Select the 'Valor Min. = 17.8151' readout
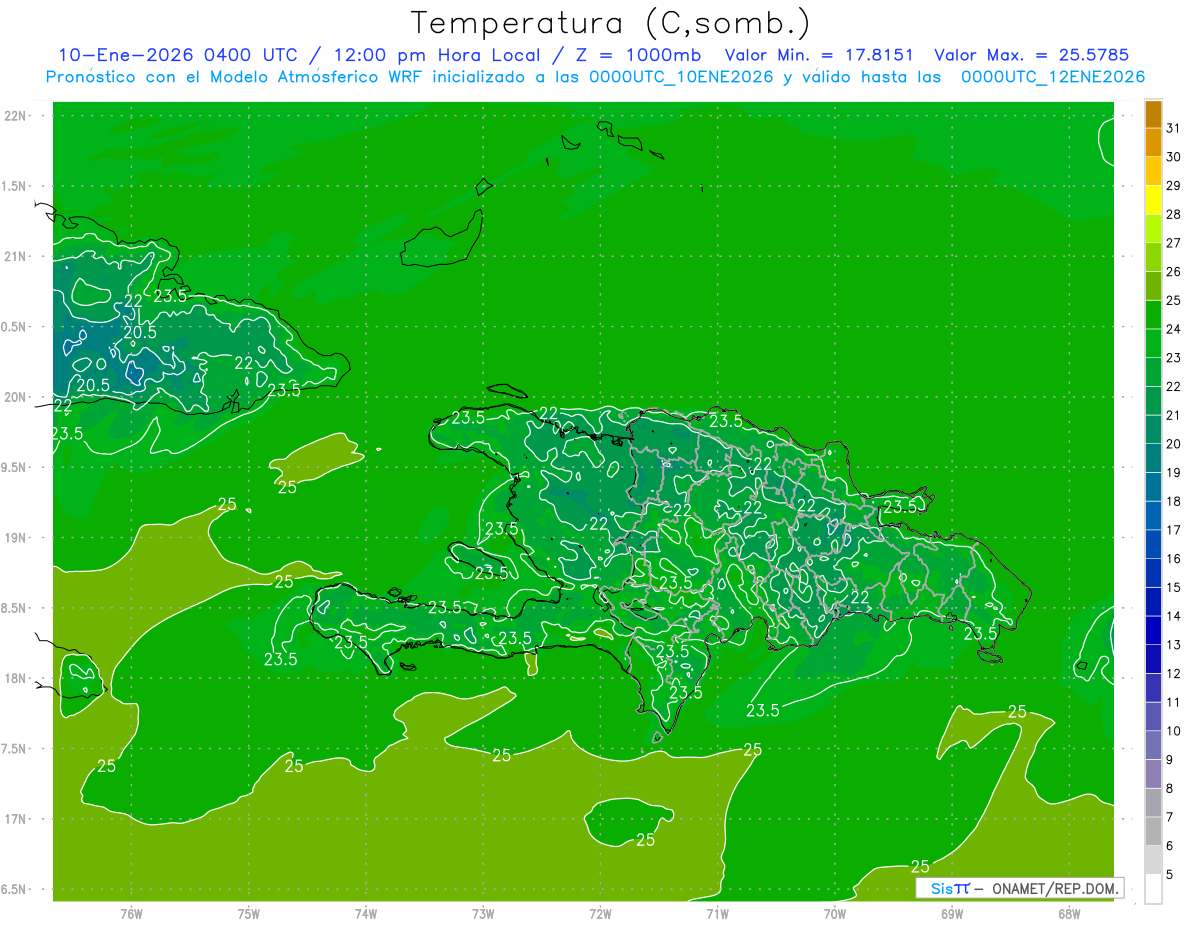The height and width of the screenshot is (927, 1200). click(x=819, y=55)
